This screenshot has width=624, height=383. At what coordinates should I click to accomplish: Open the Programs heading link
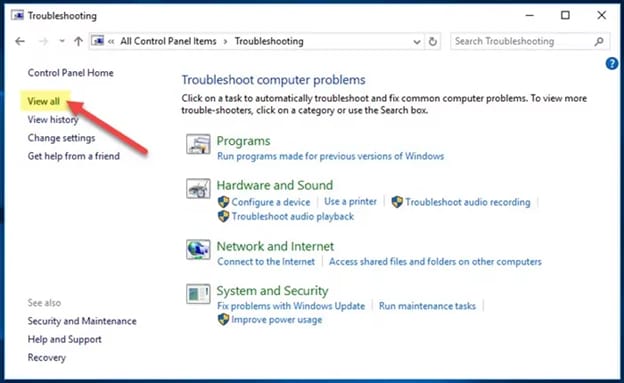(x=243, y=141)
